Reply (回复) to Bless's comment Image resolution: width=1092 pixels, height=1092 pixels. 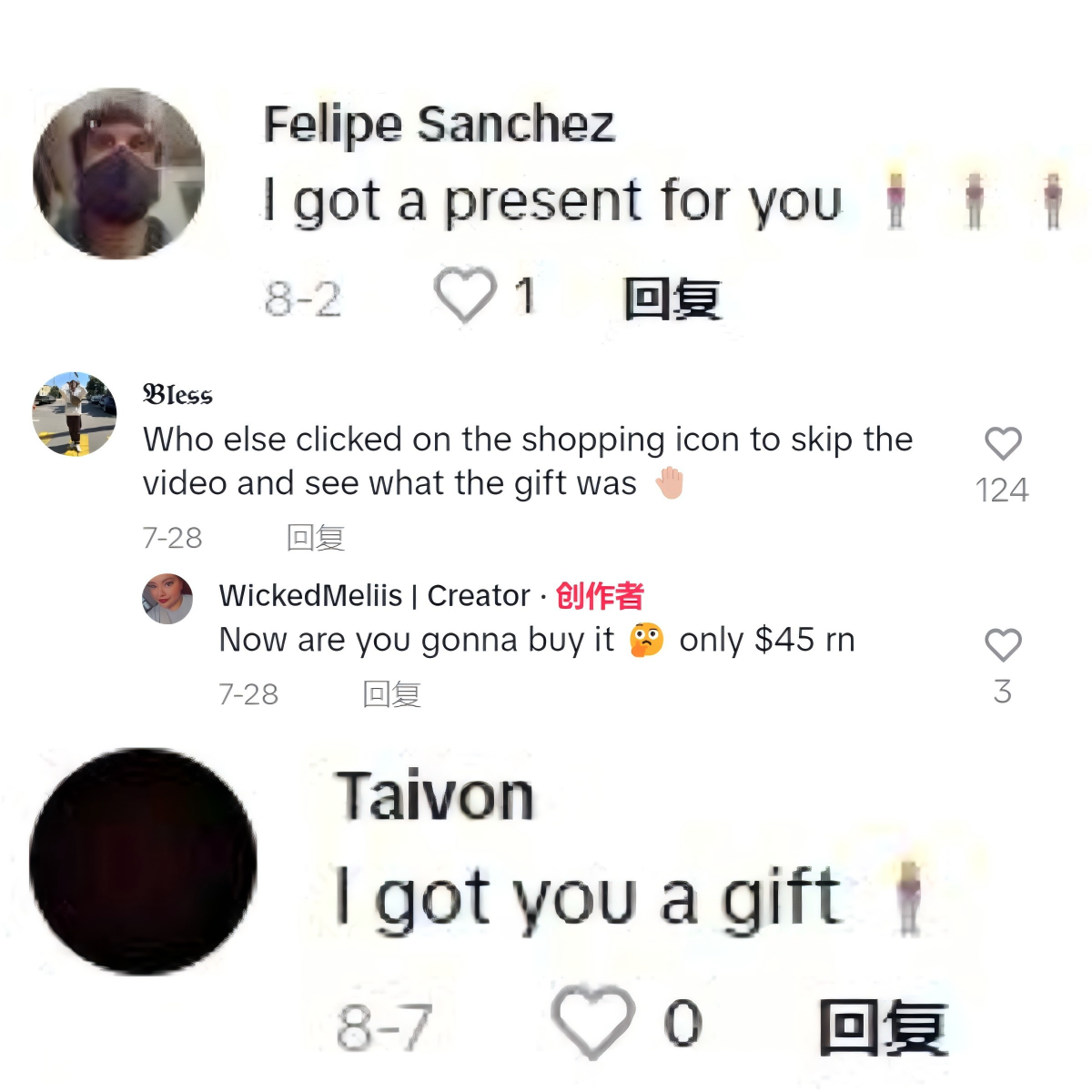point(316,538)
